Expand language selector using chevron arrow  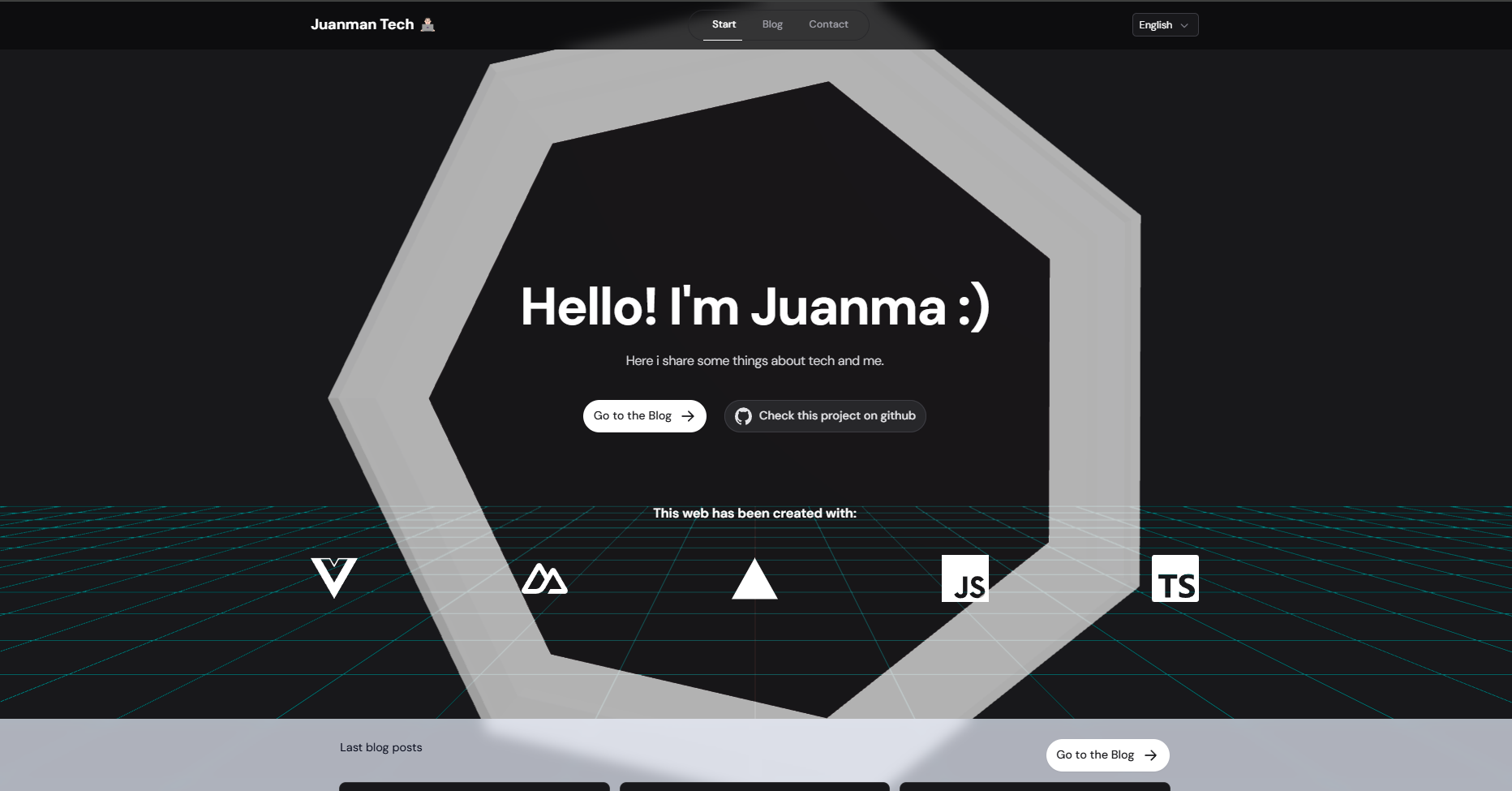click(1184, 26)
